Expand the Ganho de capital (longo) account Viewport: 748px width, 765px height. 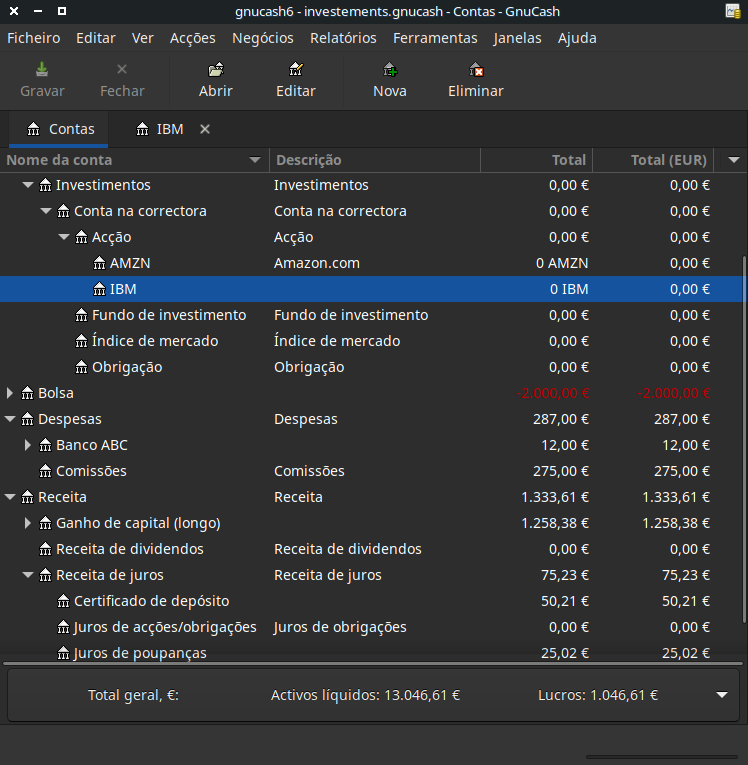coord(29,523)
